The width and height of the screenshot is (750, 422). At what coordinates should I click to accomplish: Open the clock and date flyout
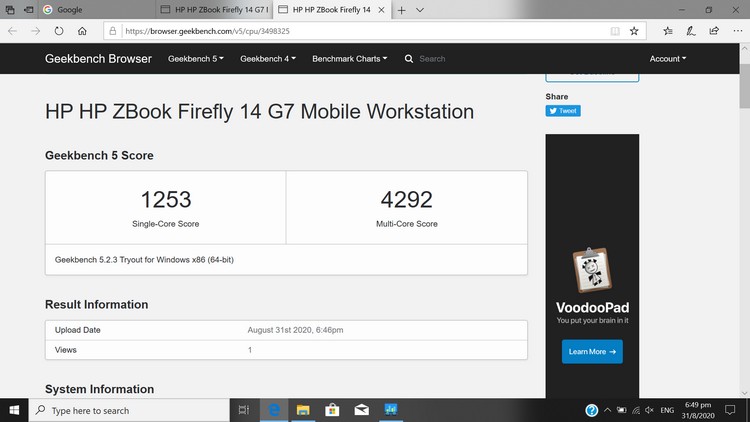pyautogui.click(x=698, y=411)
